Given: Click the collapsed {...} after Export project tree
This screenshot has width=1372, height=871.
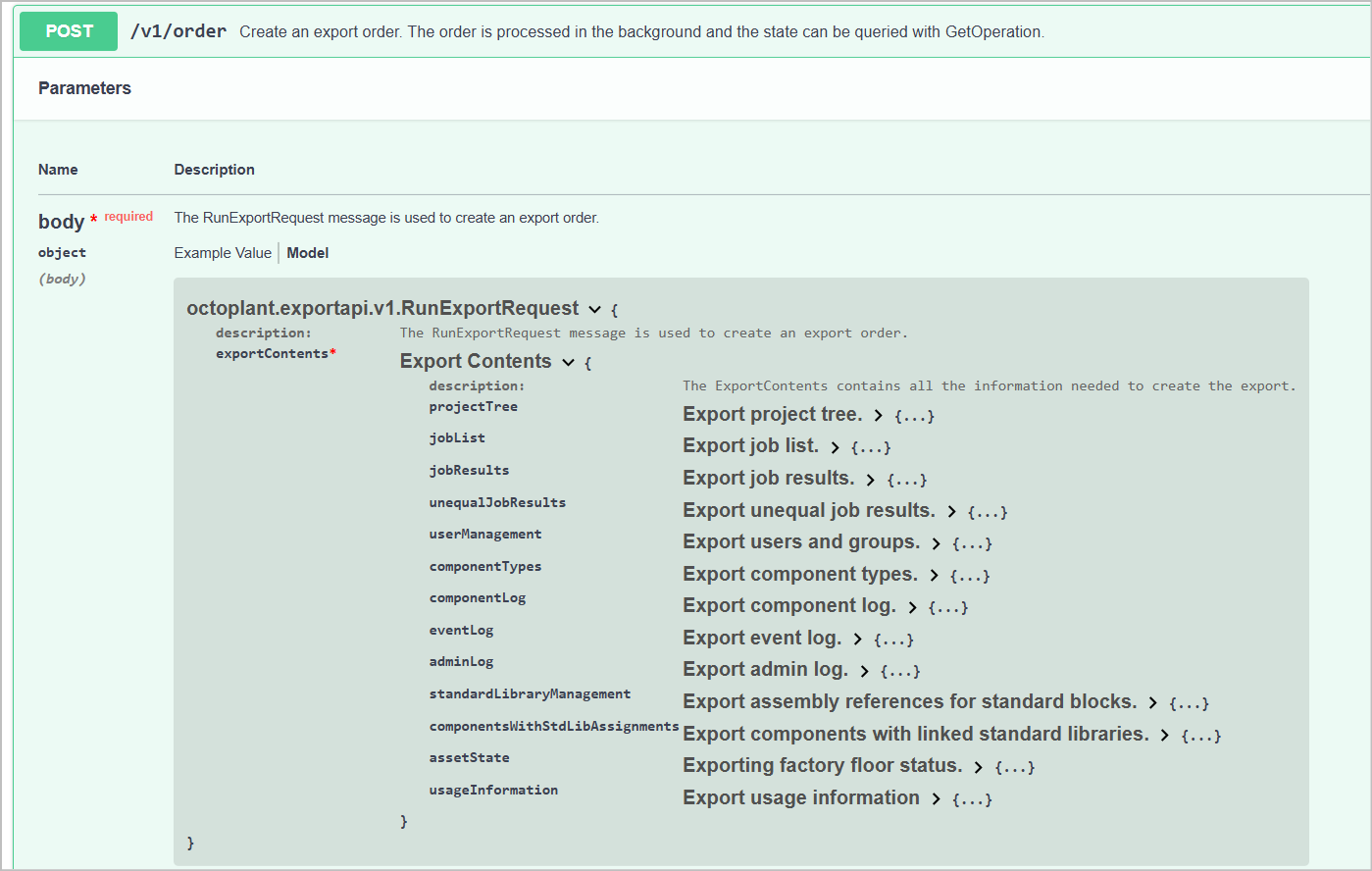Looking at the screenshot, I should 914,416.
